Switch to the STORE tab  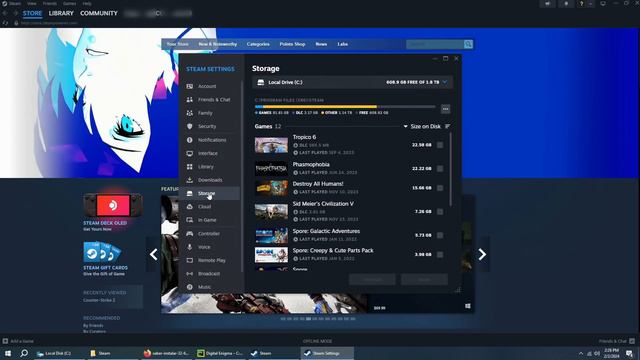(x=32, y=13)
